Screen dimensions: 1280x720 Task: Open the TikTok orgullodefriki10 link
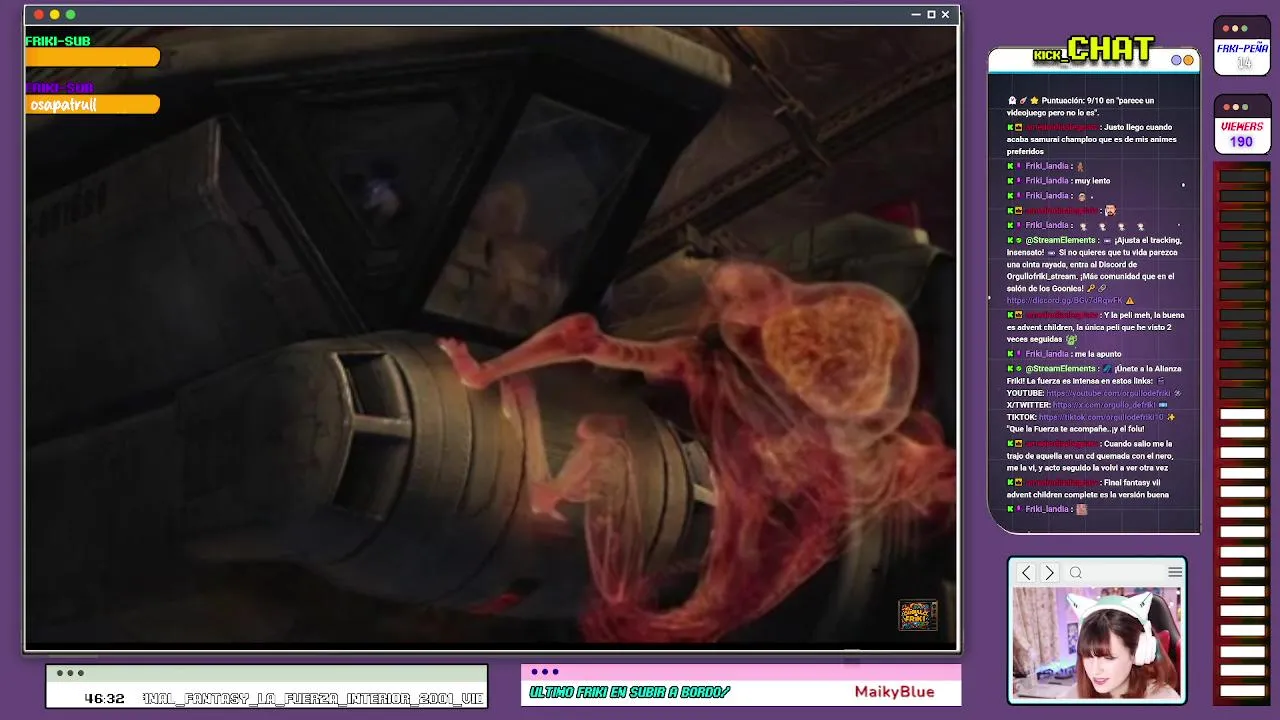click(1101, 417)
